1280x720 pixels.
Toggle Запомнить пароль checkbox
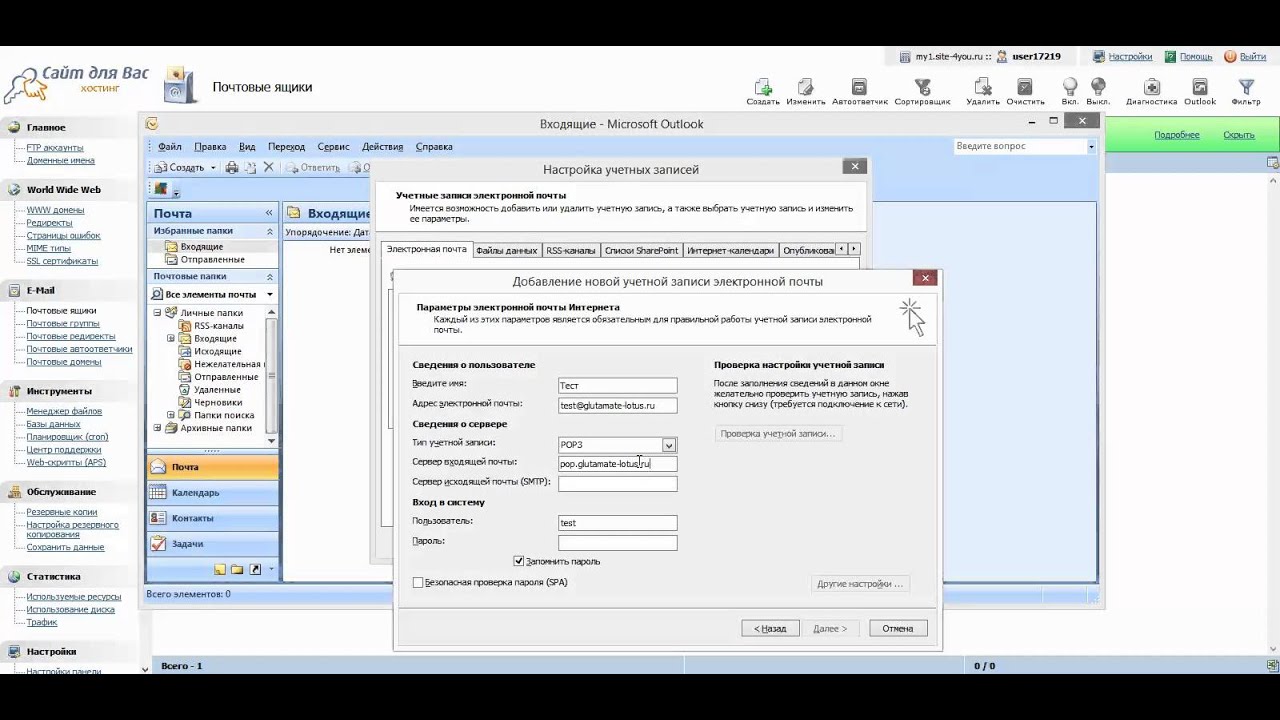(x=519, y=562)
